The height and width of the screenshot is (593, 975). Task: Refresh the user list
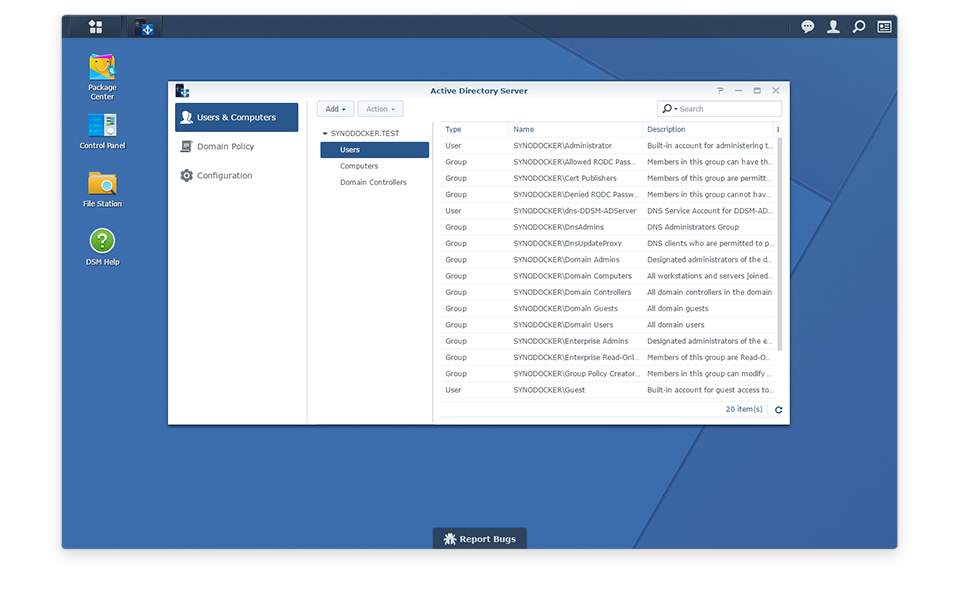[778, 410]
